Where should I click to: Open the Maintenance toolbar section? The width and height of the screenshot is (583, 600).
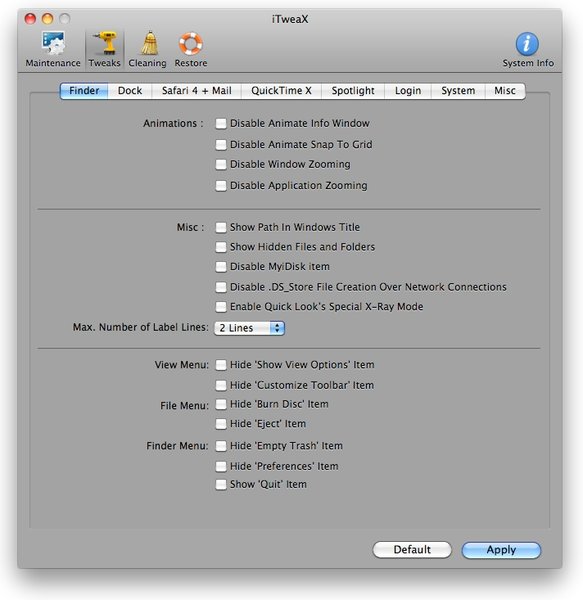[x=53, y=49]
